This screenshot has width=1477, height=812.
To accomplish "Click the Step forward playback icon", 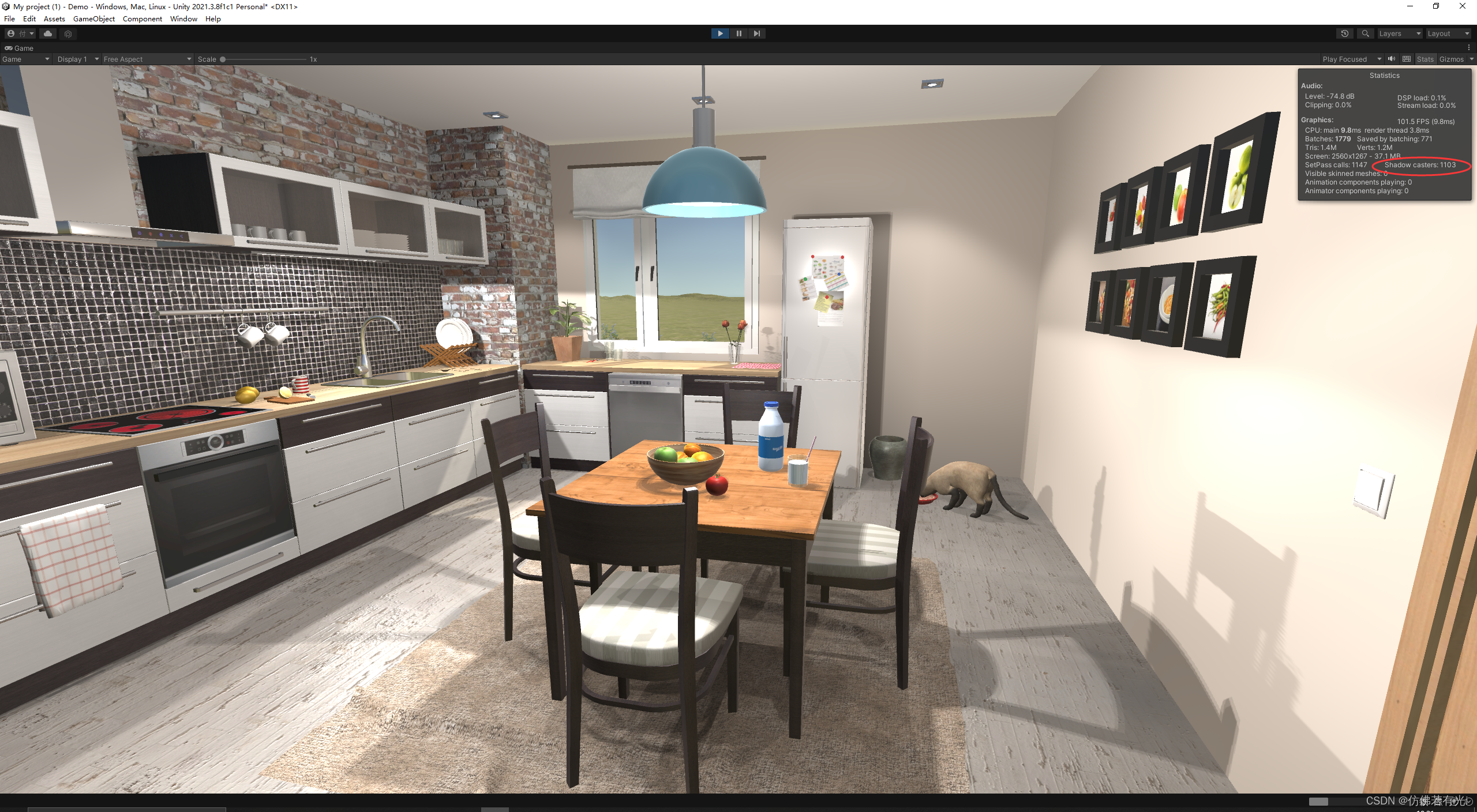I will [x=758, y=33].
